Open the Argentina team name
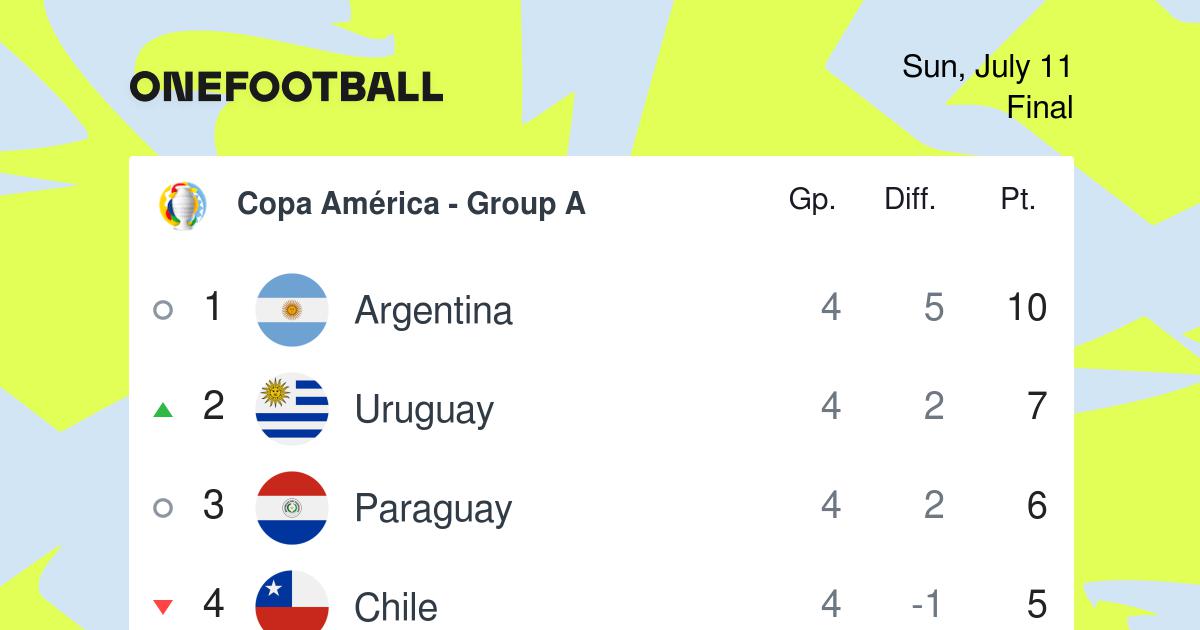1200x630 pixels. pos(433,310)
